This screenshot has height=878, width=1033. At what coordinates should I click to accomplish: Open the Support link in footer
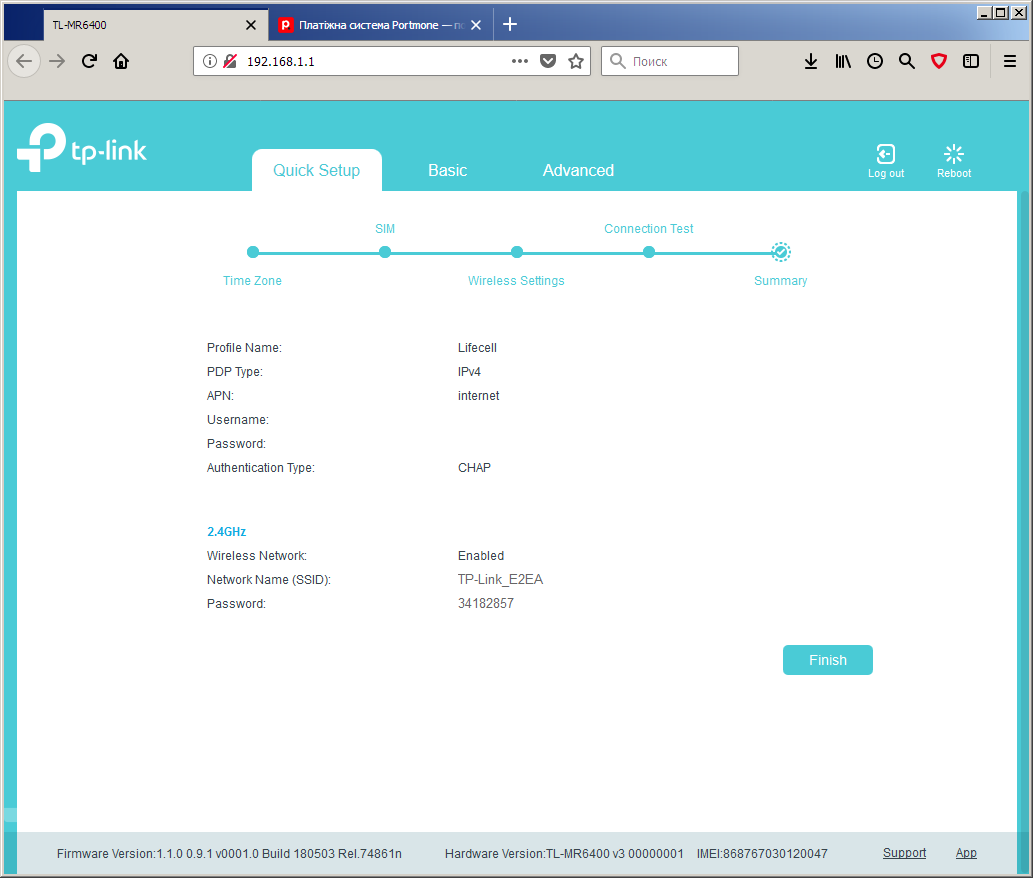pos(904,853)
